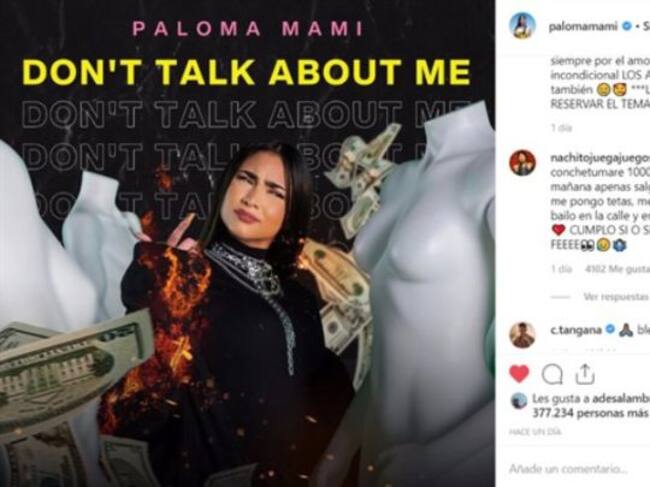Open nachitojuegajuegos avatar picture

(522, 163)
